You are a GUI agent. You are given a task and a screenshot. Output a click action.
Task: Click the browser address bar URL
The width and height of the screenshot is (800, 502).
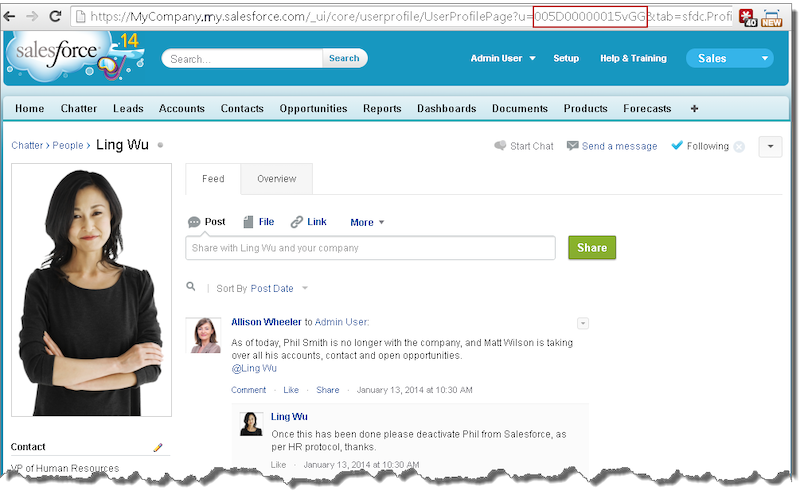coord(403,17)
